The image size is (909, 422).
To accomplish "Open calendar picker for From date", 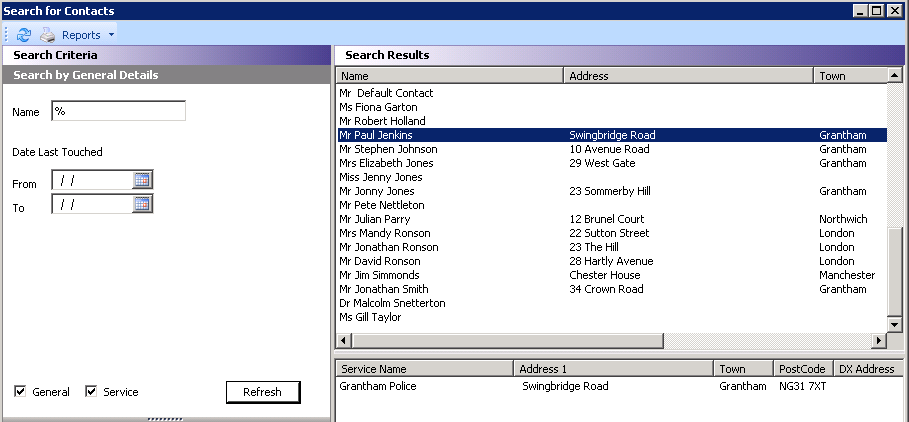I will coord(142,180).
